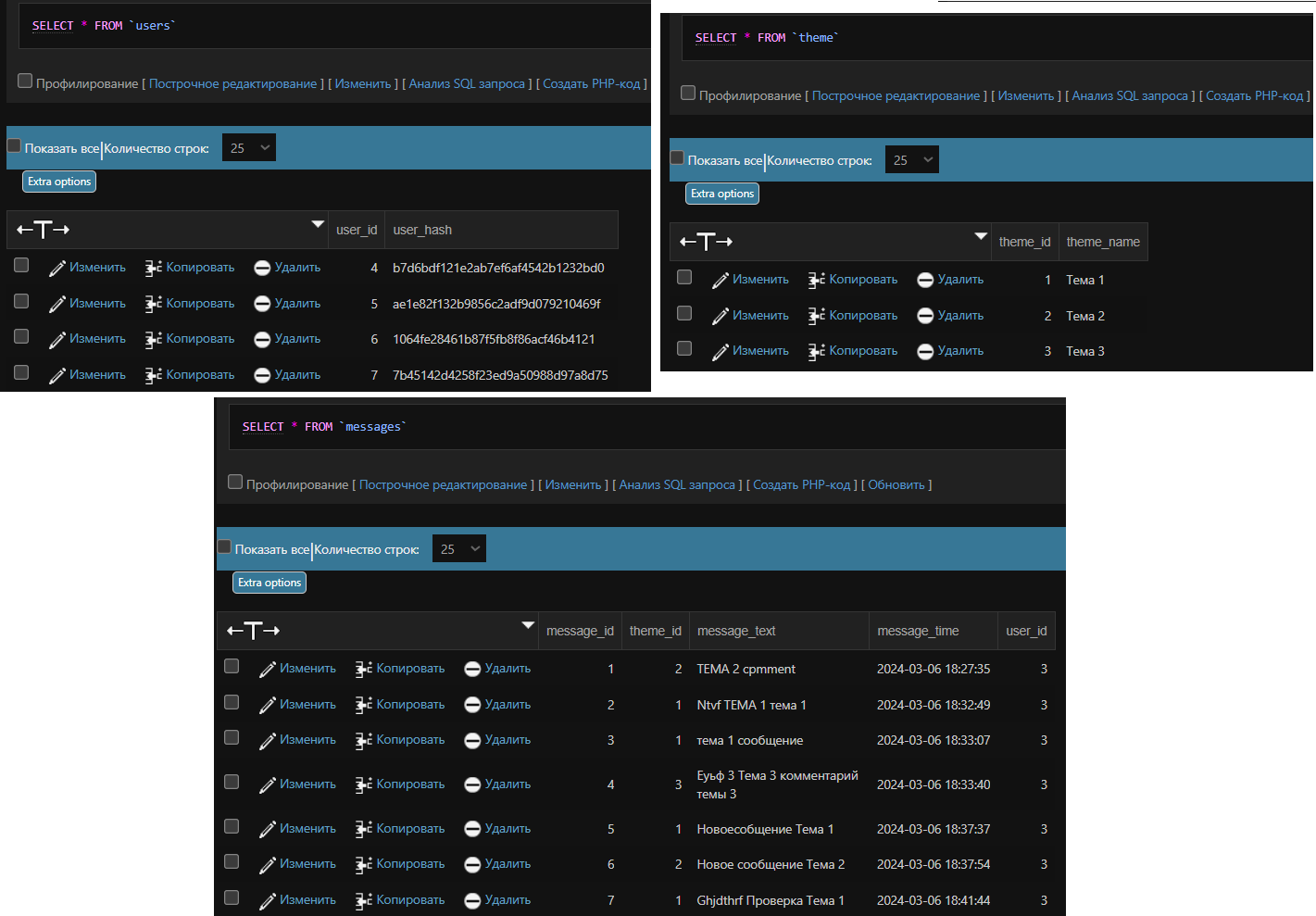This screenshot has height=916, width=1316.
Task: Click the delete icon for Тема 1 row
Action: (x=925, y=280)
